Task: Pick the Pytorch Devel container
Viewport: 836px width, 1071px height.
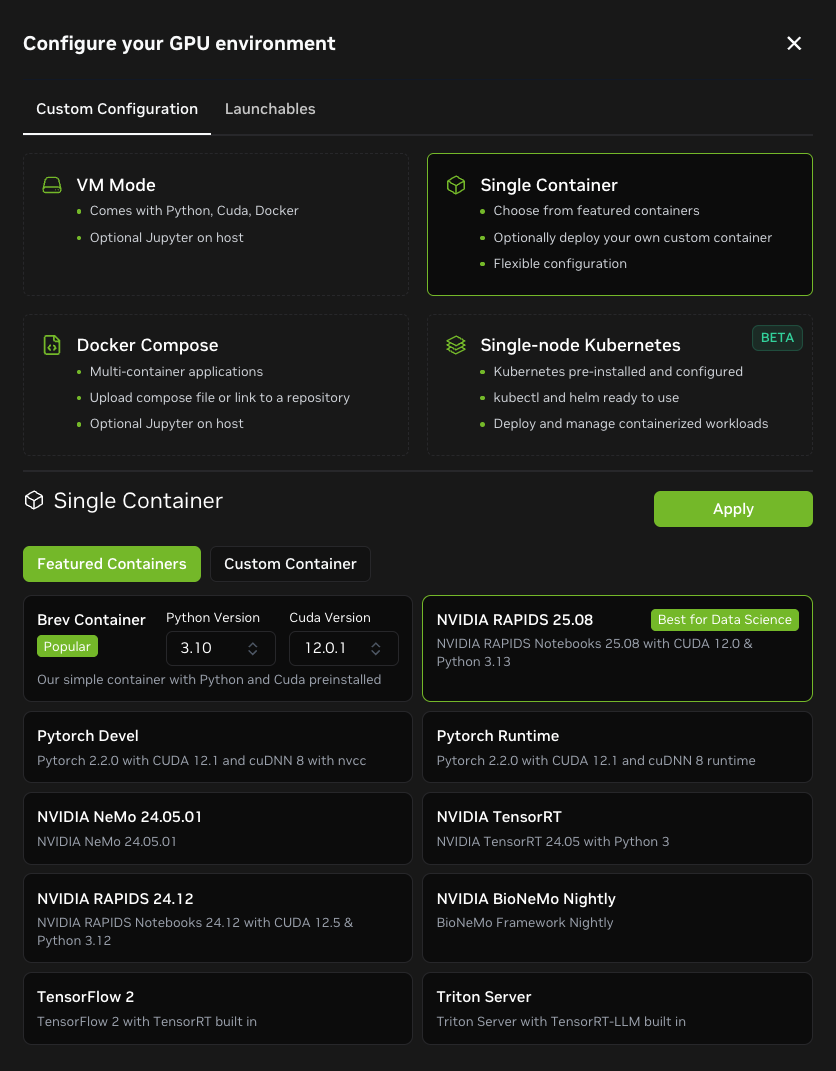Action: pyautogui.click(x=217, y=747)
